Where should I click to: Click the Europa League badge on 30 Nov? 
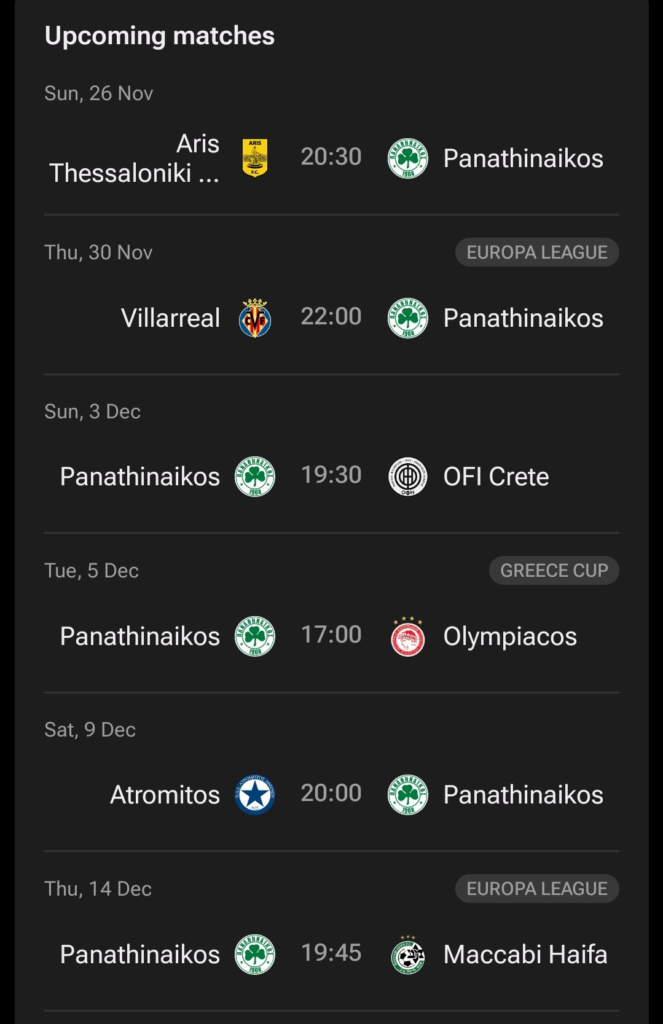pos(537,252)
